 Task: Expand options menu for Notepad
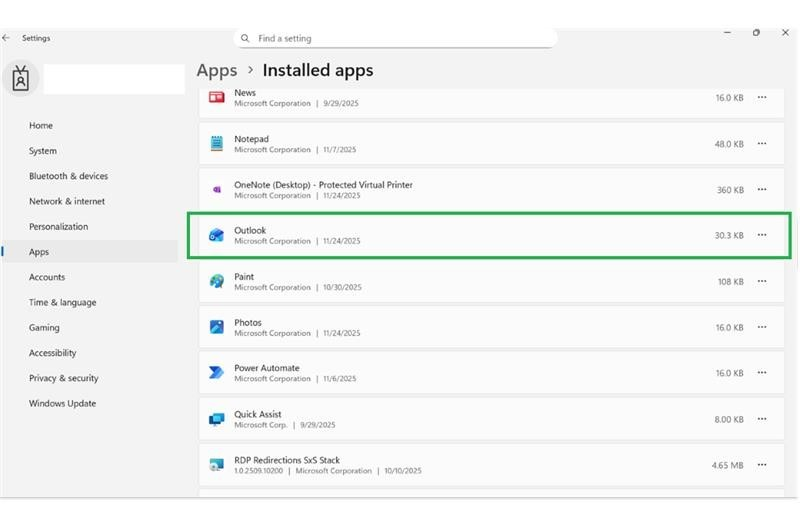click(762, 144)
